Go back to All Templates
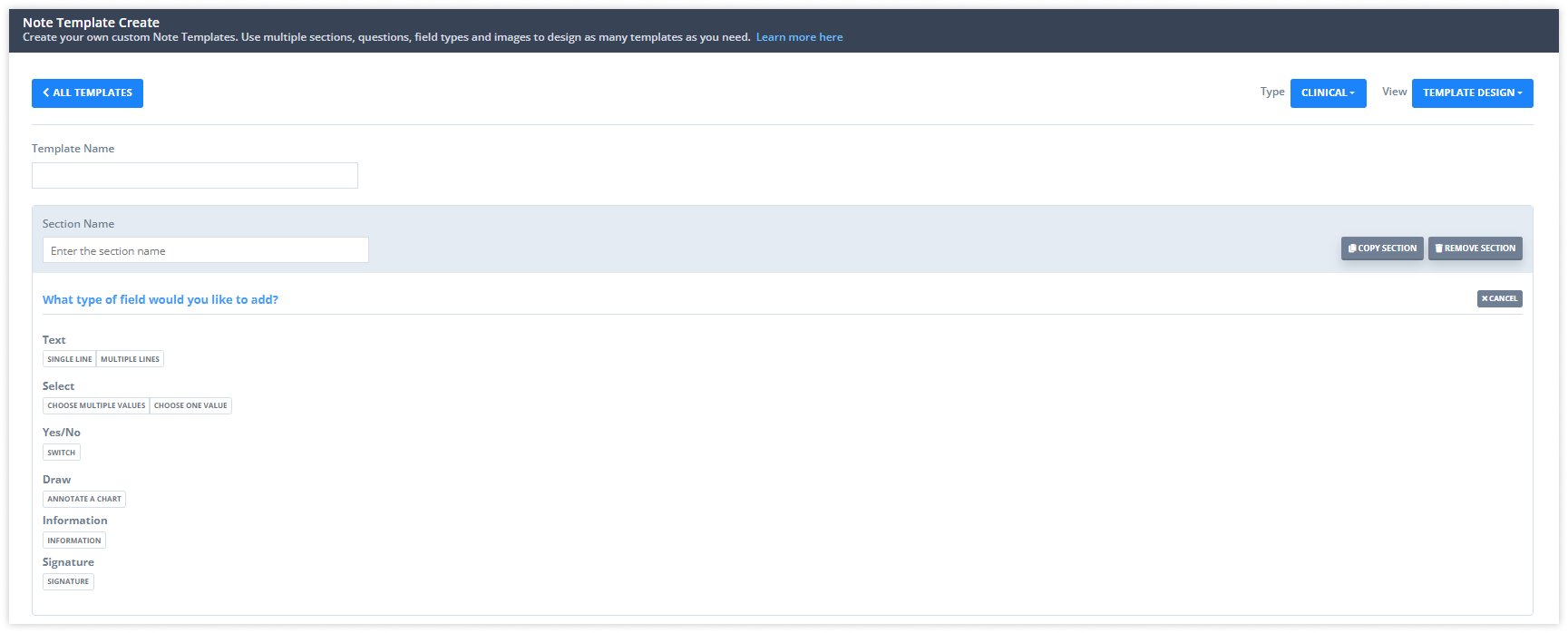 pyautogui.click(x=87, y=93)
